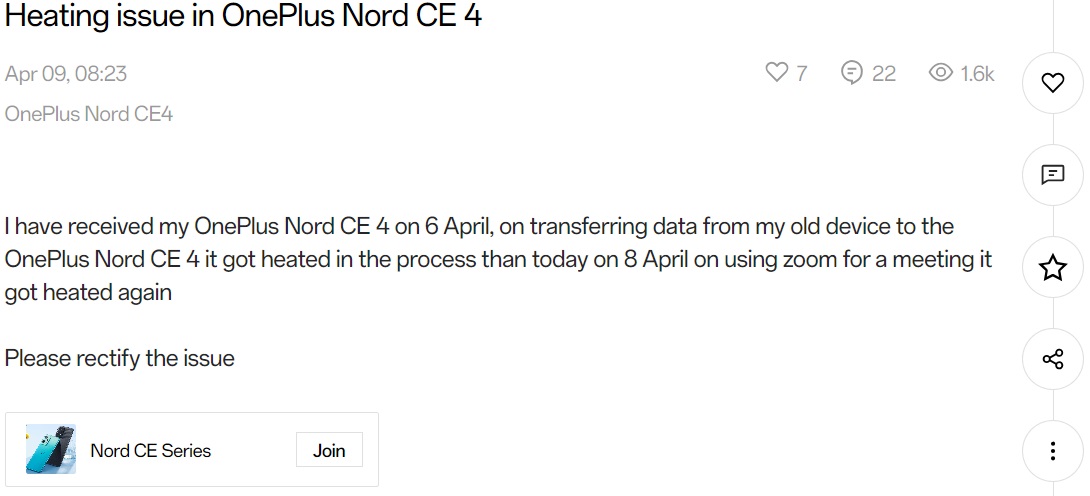
Task: Open comments via sidebar comment bubble icon
Action: [x=1052, y=174]
